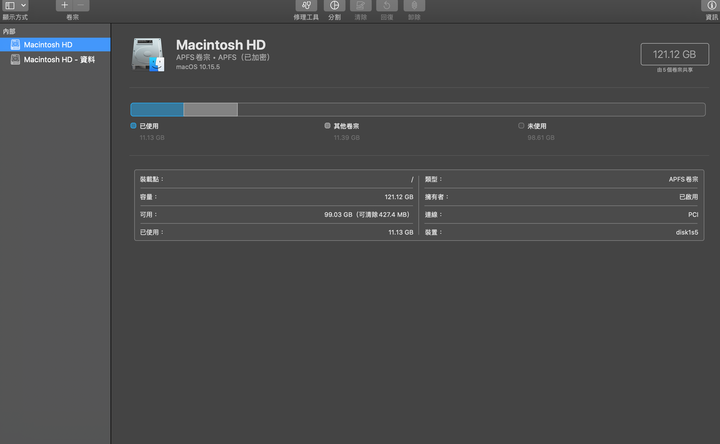Screen dimensions: 720x444
Task: Click the large Macintosh HD drive image
Action: click(x=148, y=55)
